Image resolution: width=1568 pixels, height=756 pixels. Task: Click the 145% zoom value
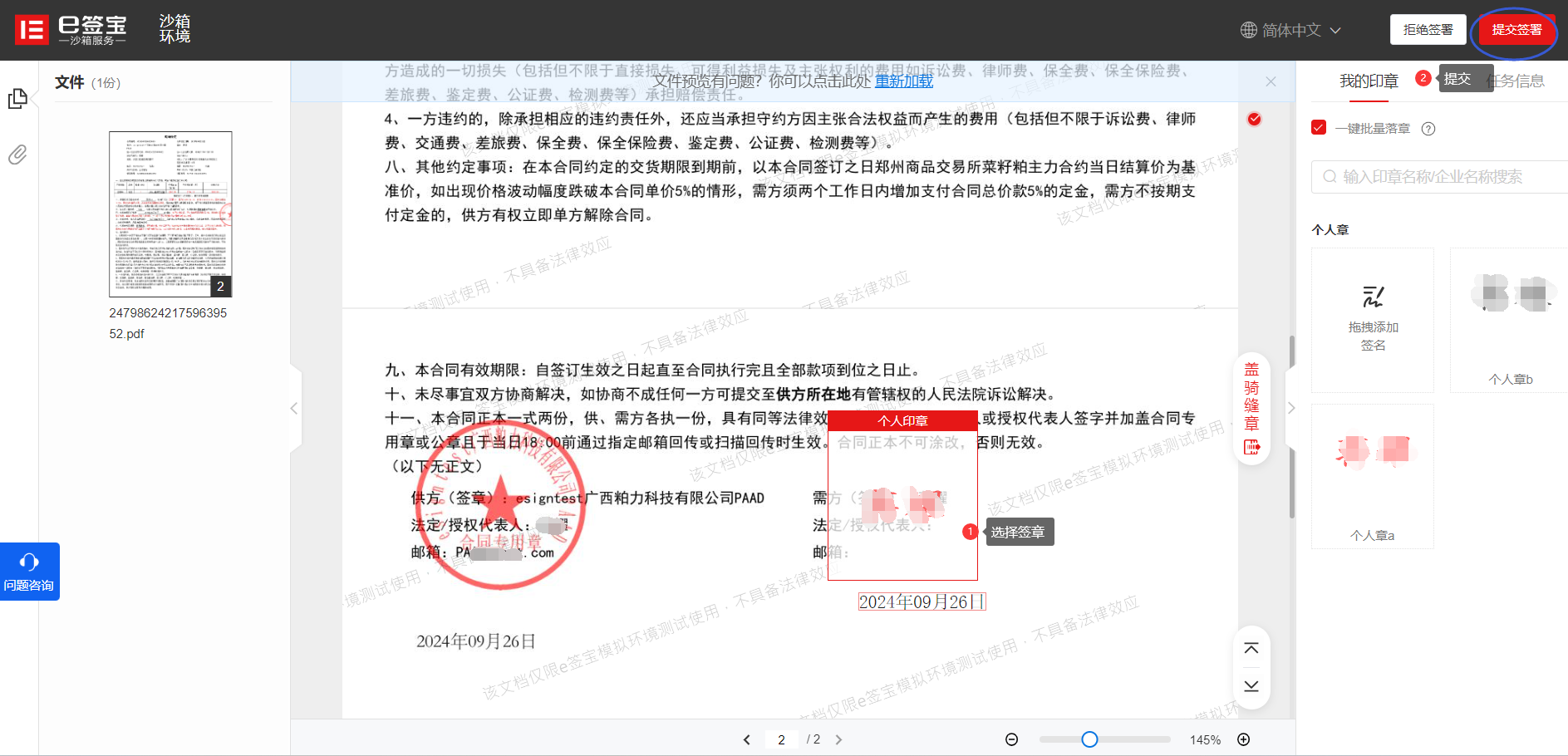point(1205,739)
